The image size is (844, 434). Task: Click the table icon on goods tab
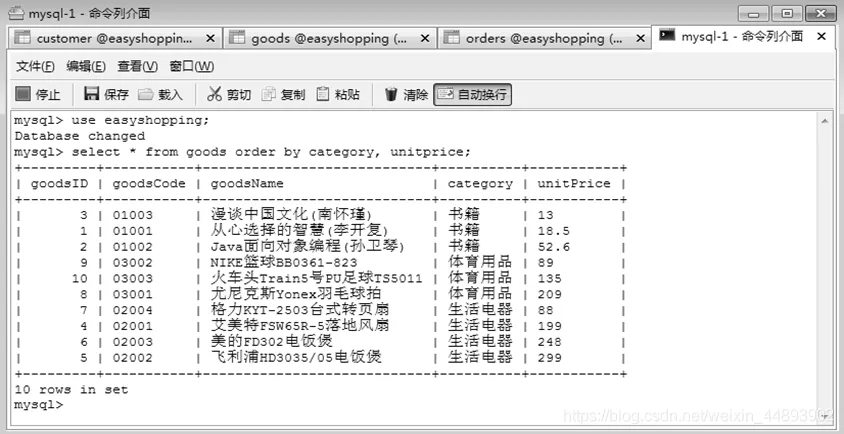click(x=237, y=38)
